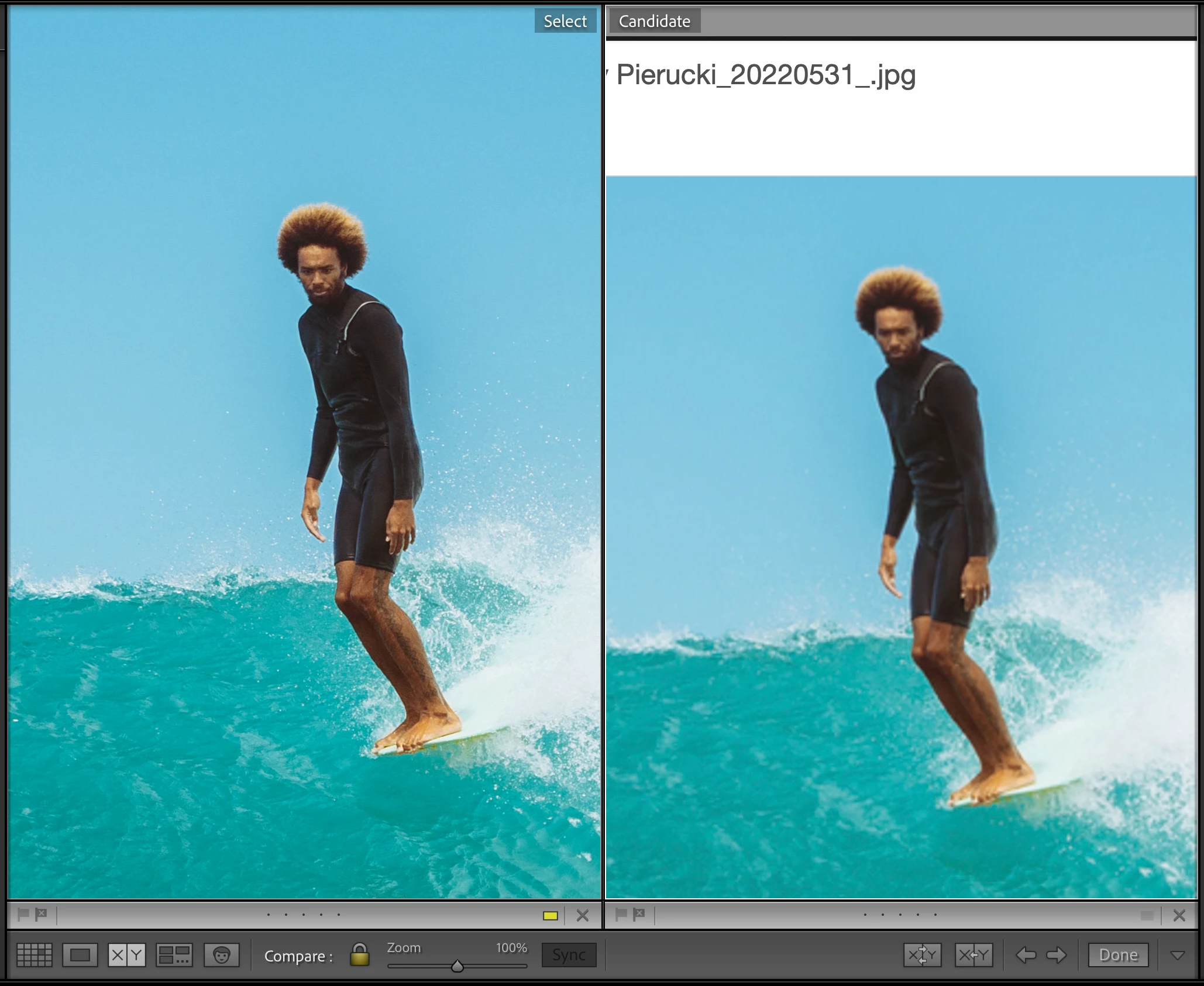Click the Select pane label

565,21
